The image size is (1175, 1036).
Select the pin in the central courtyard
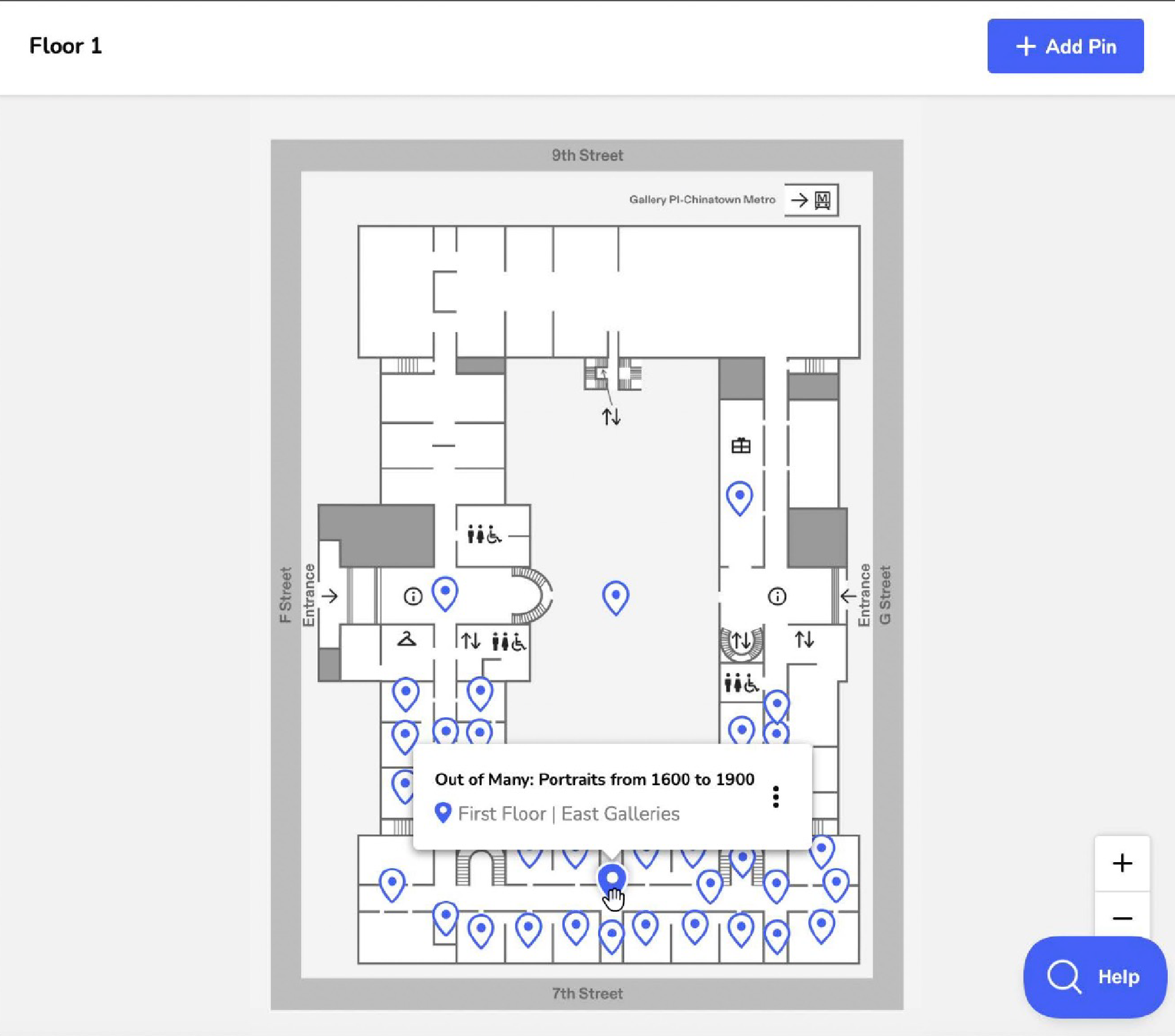pyautogui.click(x=615, y=596)
